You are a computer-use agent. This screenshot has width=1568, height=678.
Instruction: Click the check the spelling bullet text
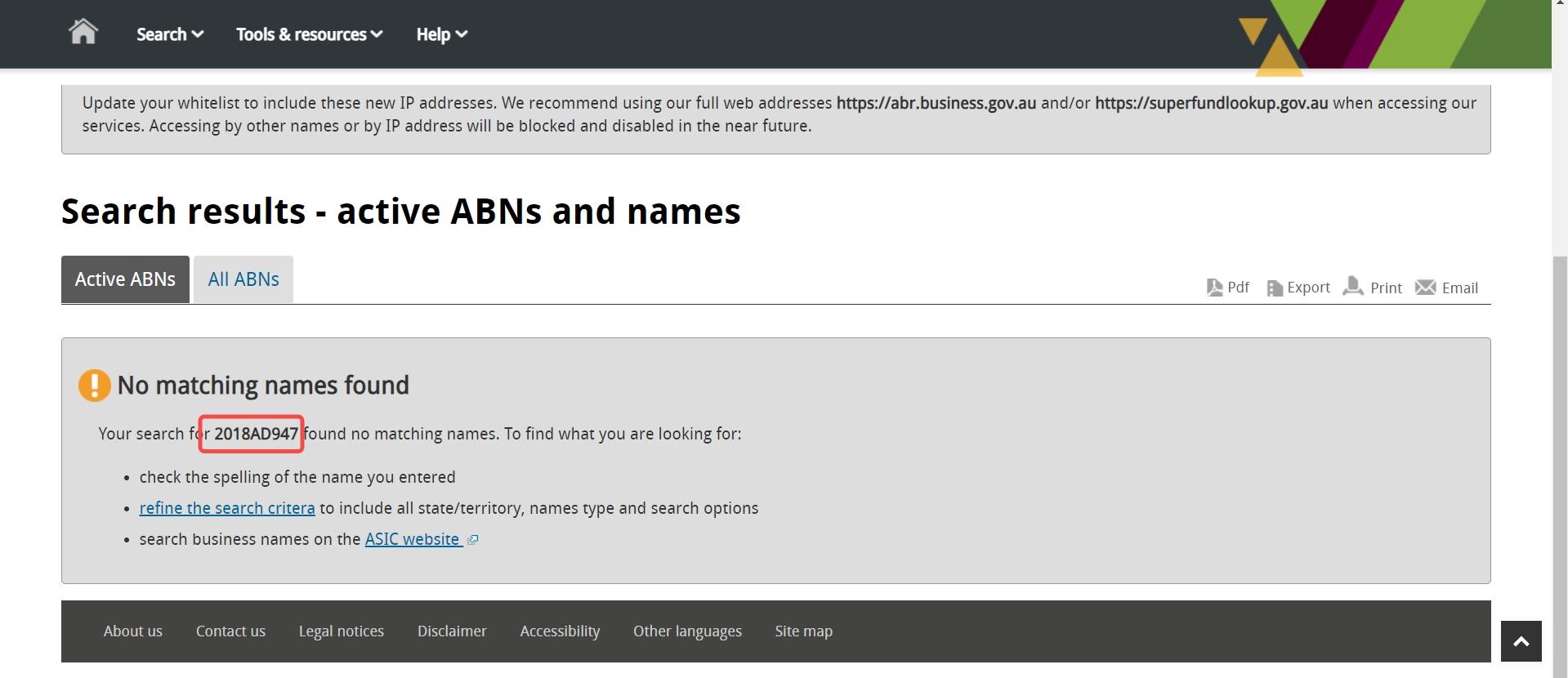297,477
